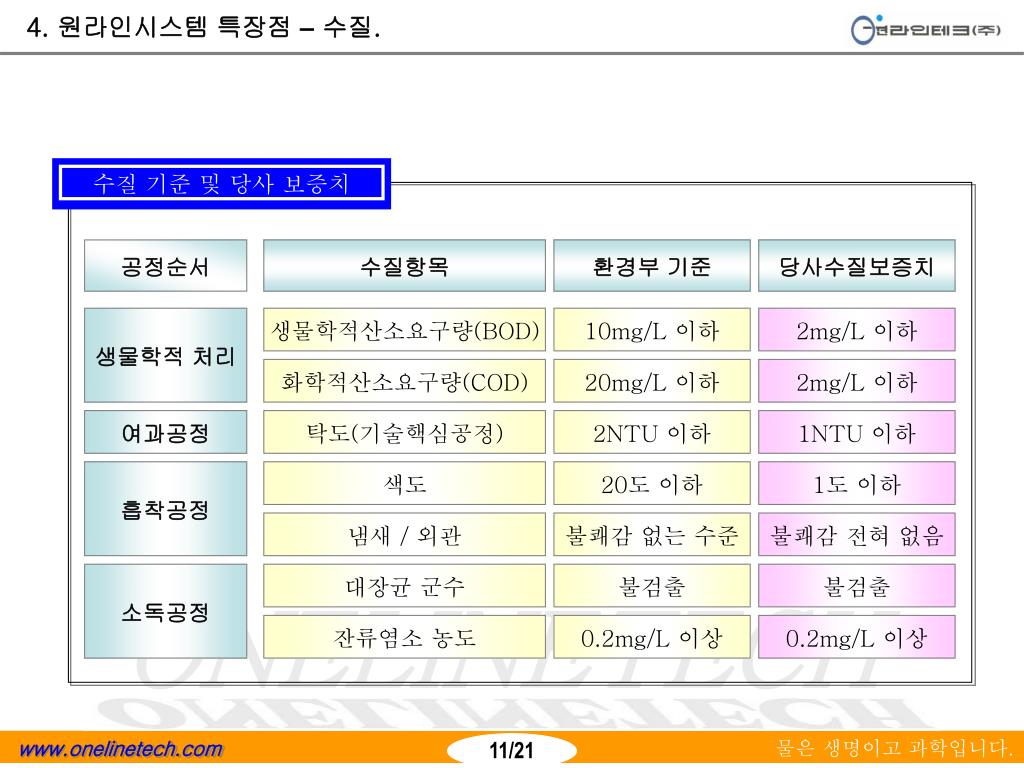This screenshot has width=1024, height=768.
Task: Click the '2NTU 이하' standard value
Action: pyautogui.click(x=652, y=432)
